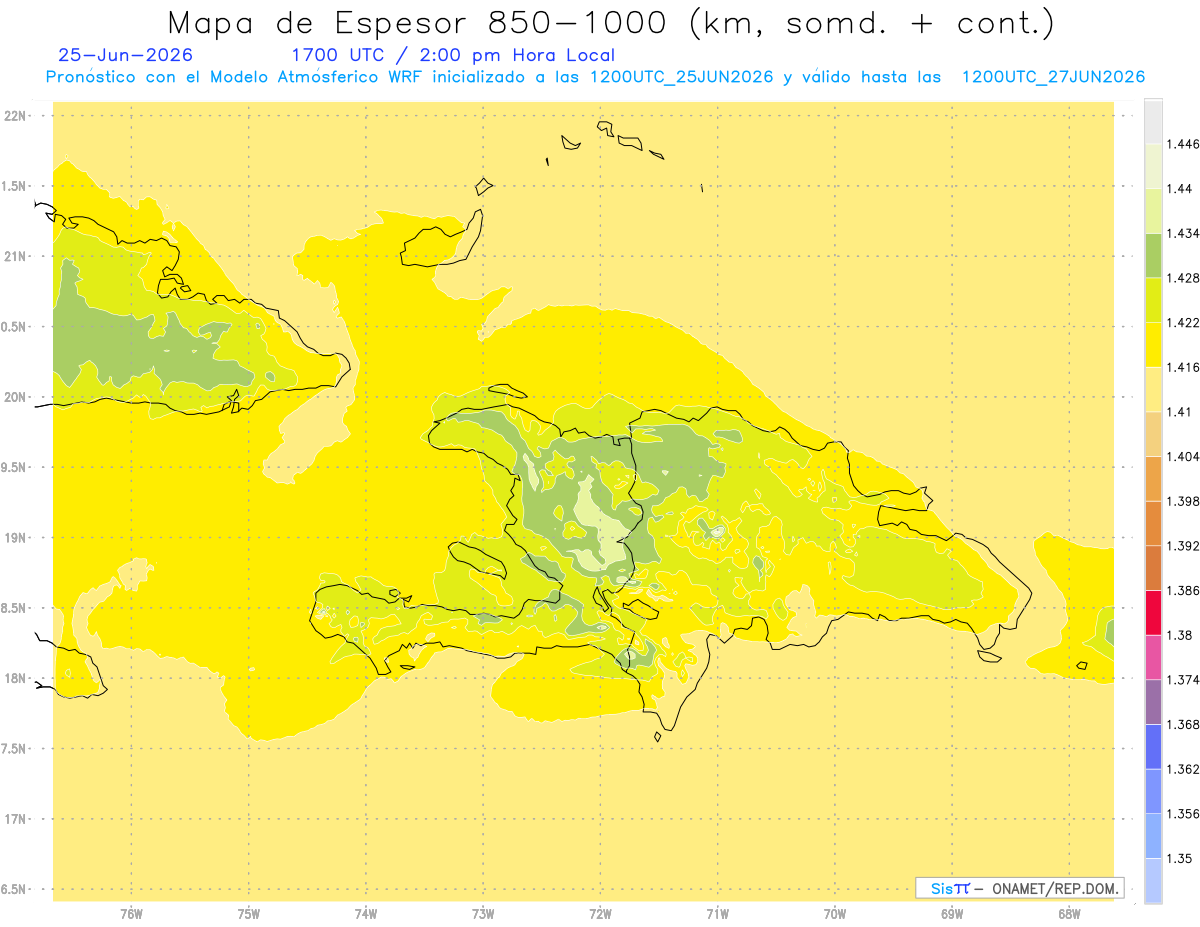Click the legend value 1.434
Screen dimensions: 1200x927
(1183, 233)
